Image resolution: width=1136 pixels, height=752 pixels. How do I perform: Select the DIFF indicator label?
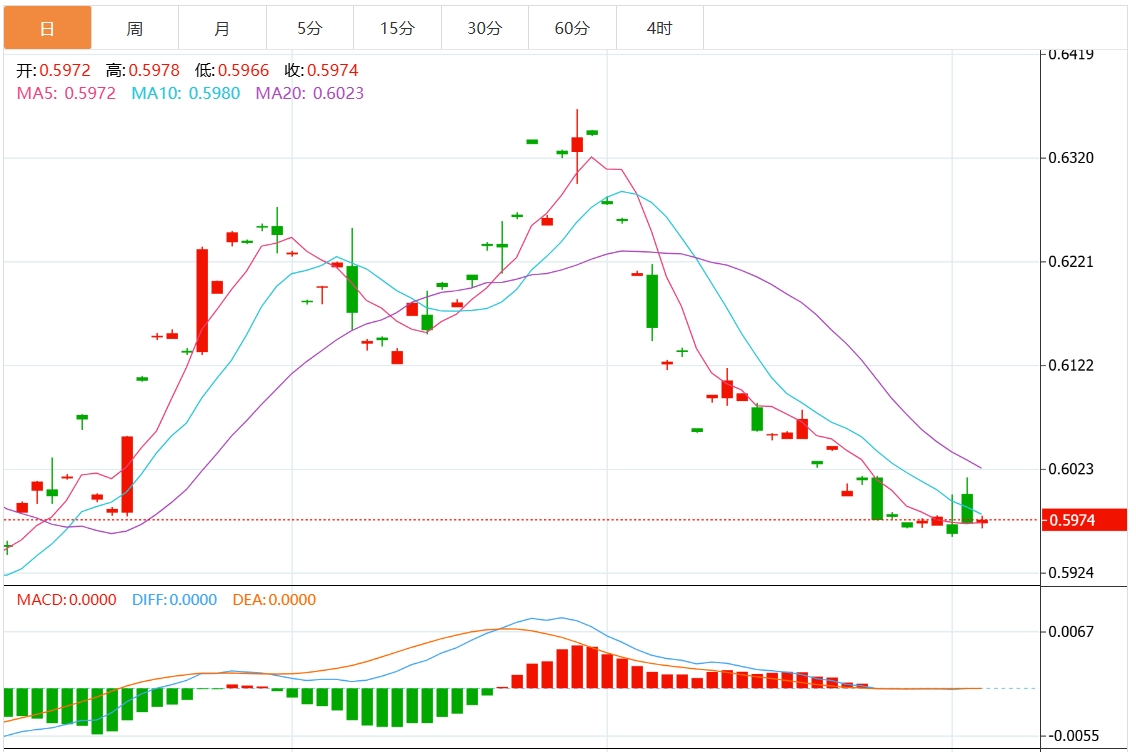[174, 600]
